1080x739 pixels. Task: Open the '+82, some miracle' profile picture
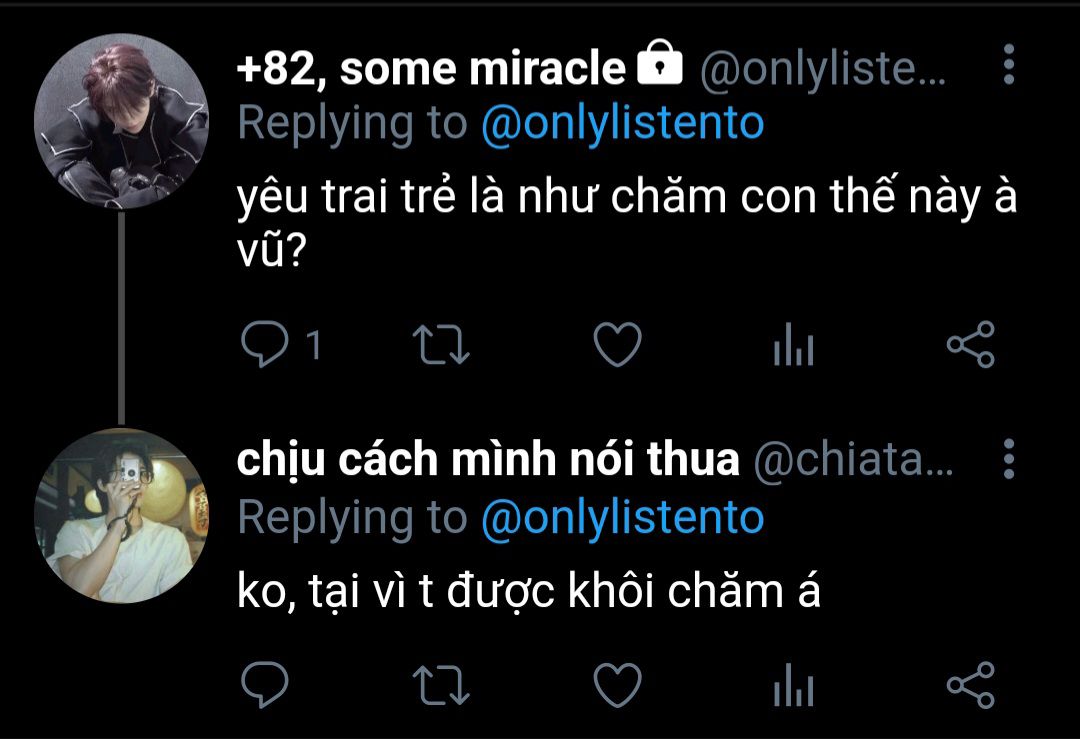[121, 121]
